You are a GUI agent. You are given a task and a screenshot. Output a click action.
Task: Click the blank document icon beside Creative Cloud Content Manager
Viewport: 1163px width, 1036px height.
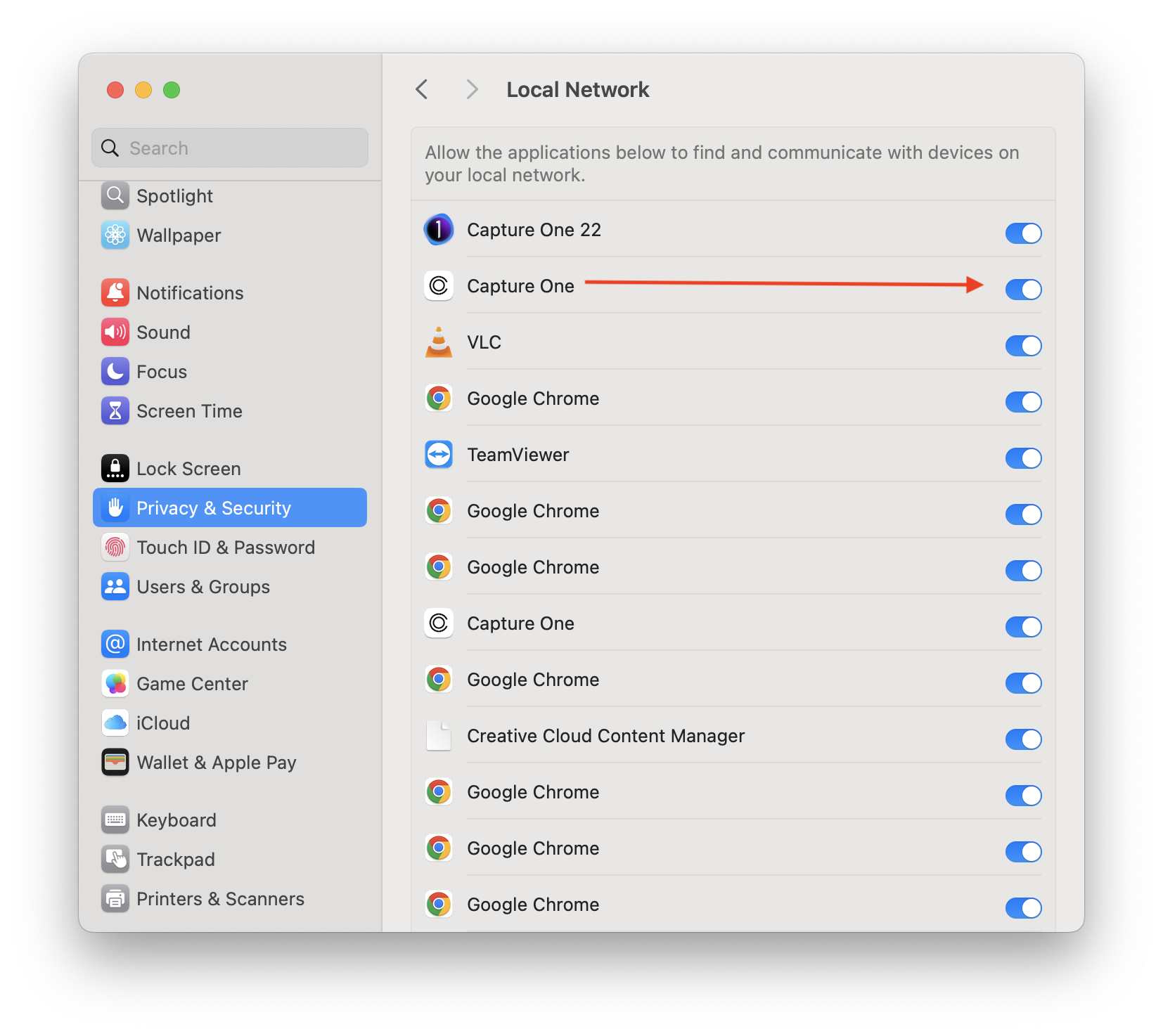439,735
